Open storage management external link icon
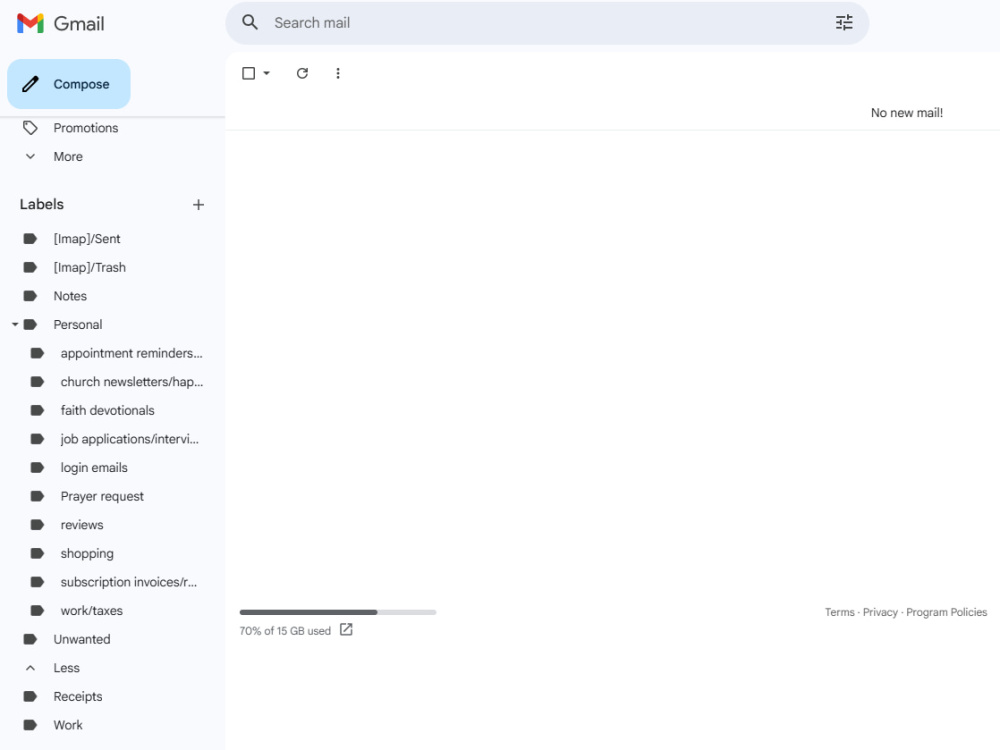The image size is (1000, 750). [x=346, y=629]
